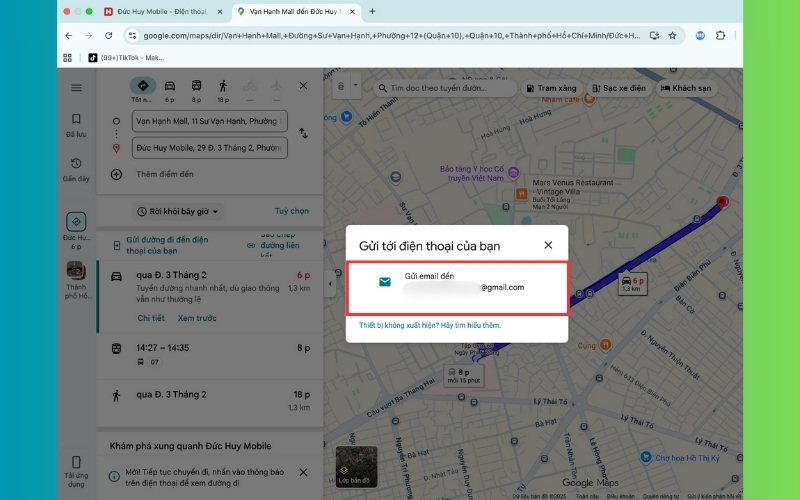The height and width of the screenshot is (500, 800).
Task: Go back in browser history
Action: point(68,35)
